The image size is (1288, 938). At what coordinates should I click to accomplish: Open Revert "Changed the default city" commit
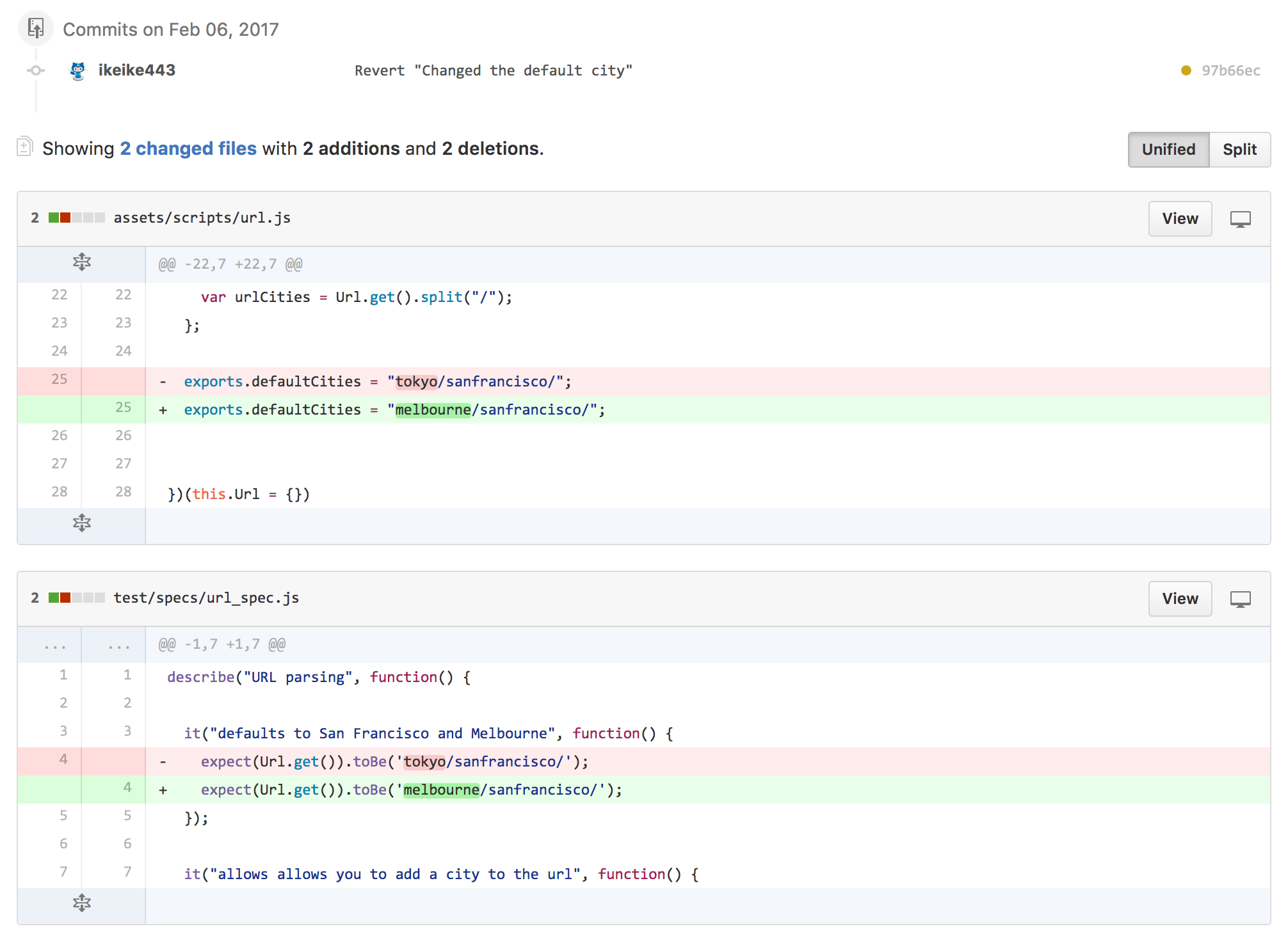coord(493,70)
